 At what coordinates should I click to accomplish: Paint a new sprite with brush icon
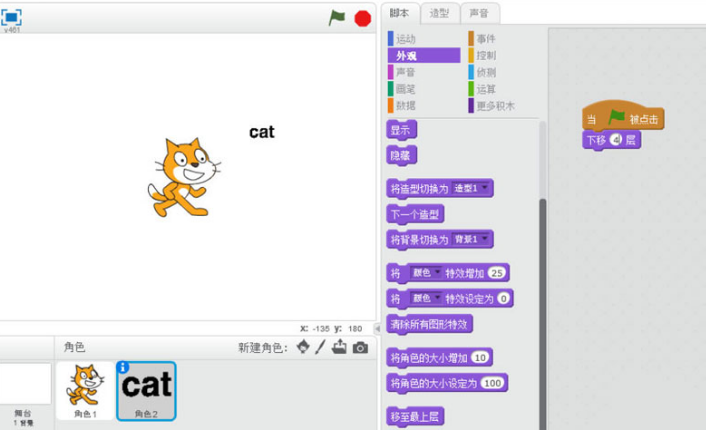[320, 347]
